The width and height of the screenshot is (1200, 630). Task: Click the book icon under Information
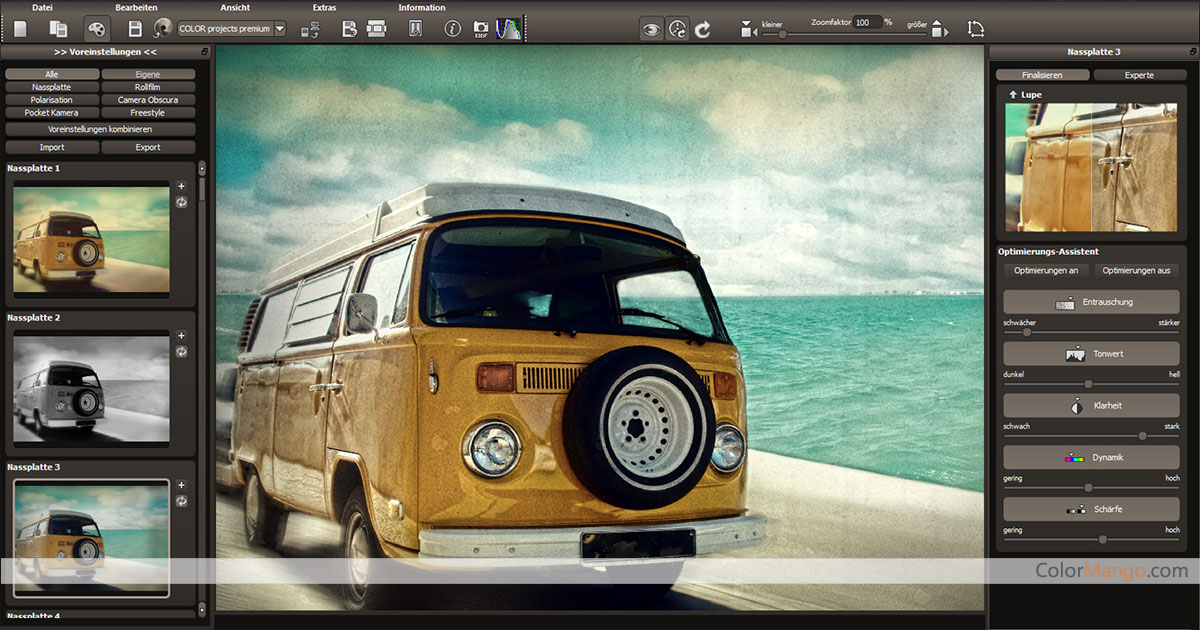415,29
